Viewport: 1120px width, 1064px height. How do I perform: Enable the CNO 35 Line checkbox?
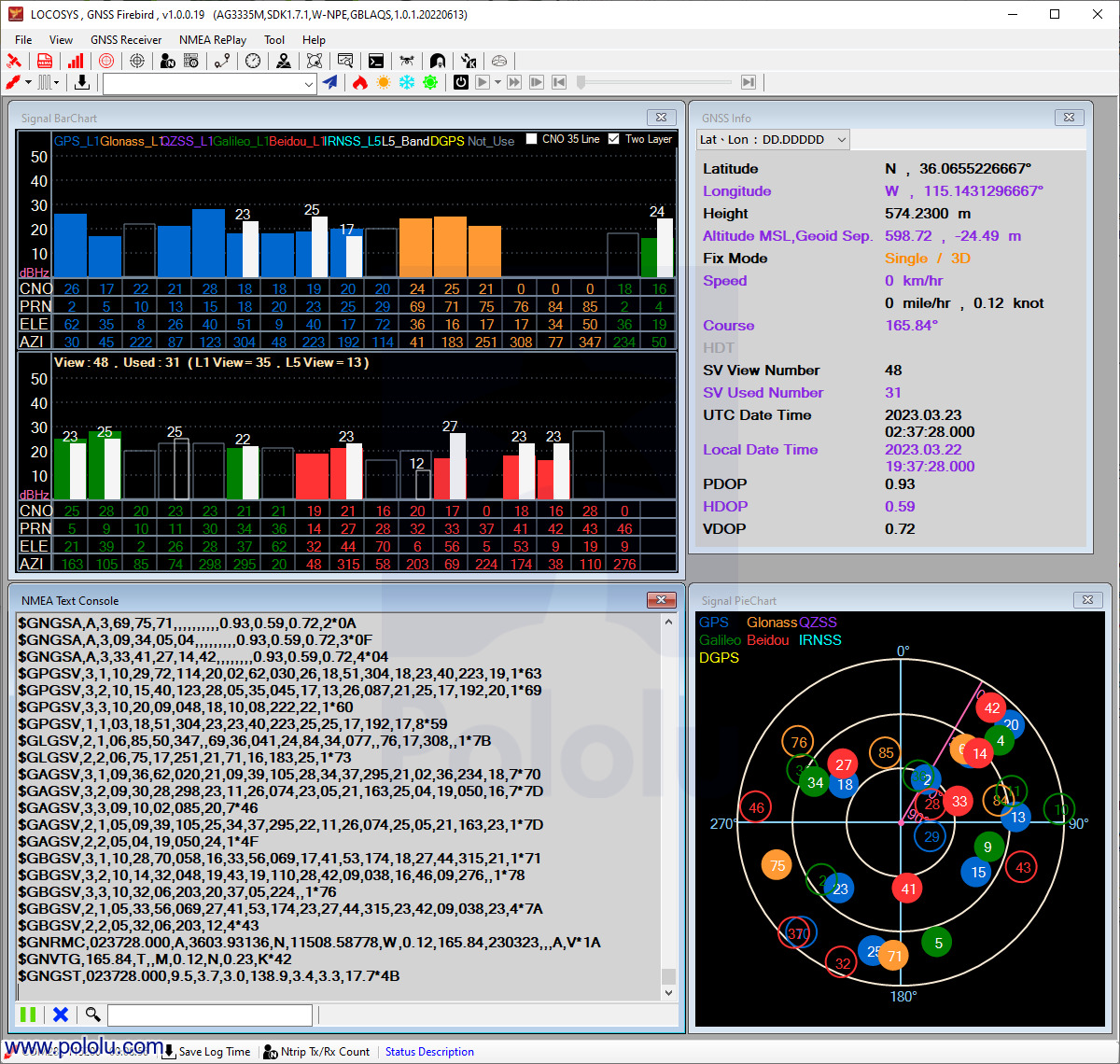click(x=532, y=139)
